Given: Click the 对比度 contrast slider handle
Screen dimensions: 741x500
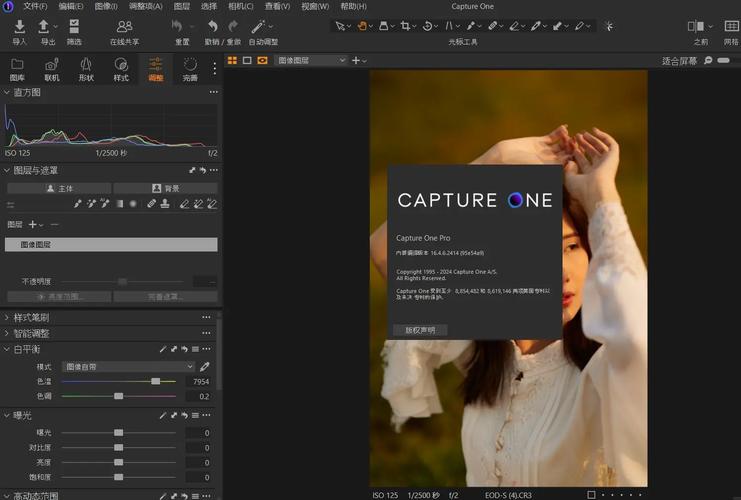Looking at the screenshot, I should click(x=119, y=448).
